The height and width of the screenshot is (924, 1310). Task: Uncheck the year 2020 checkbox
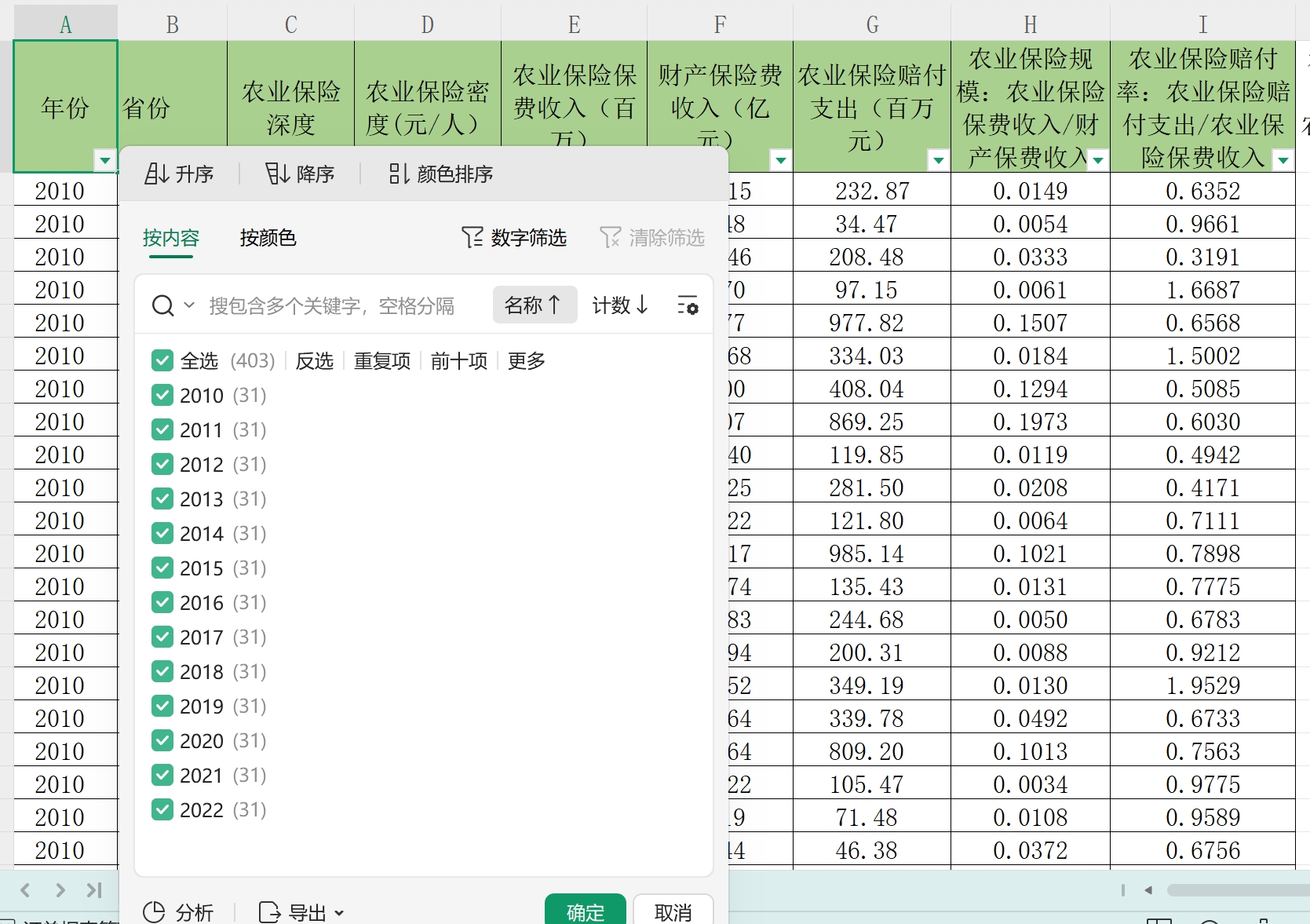162,740
